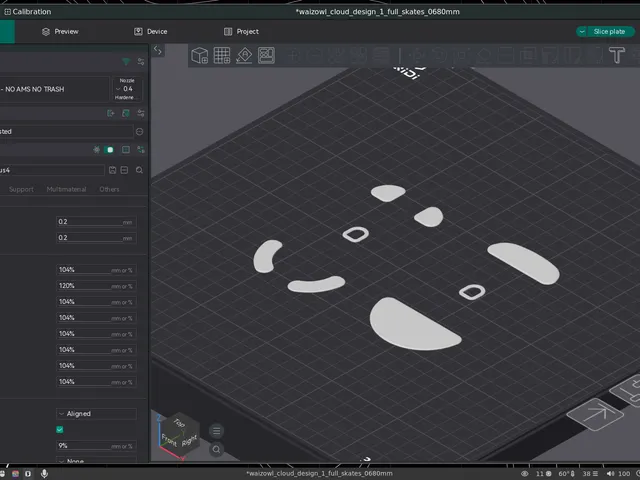Open the Multimaterial settings tab
This screenshot has width=640, height=480.
pyautogui.click(x=67, y=189)
